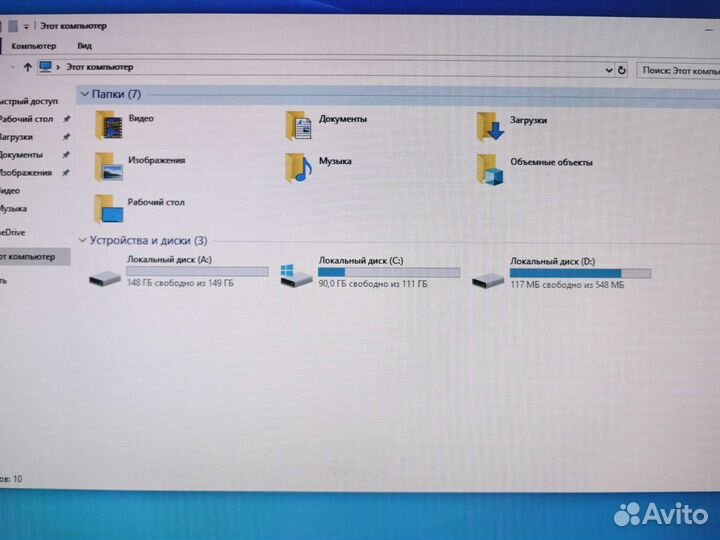Viewport: 720px width, 540px height.
Task: Click the drive D: capacity bar
Action: pos(580,274)
